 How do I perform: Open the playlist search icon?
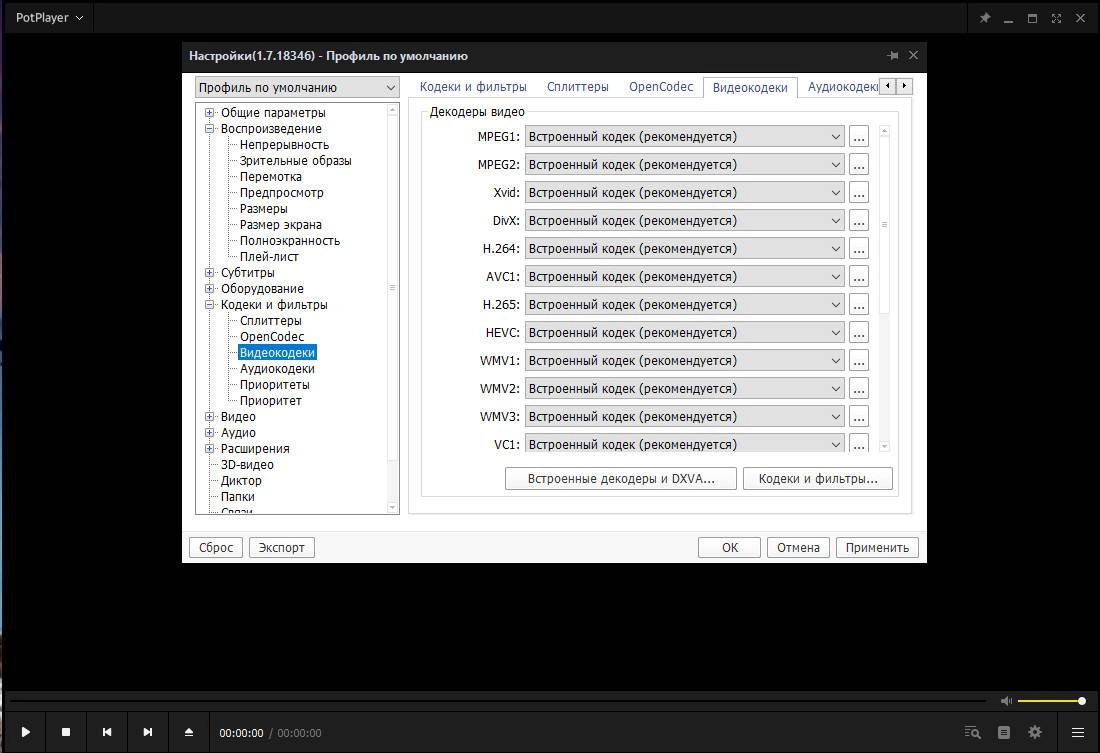[972, 732]
